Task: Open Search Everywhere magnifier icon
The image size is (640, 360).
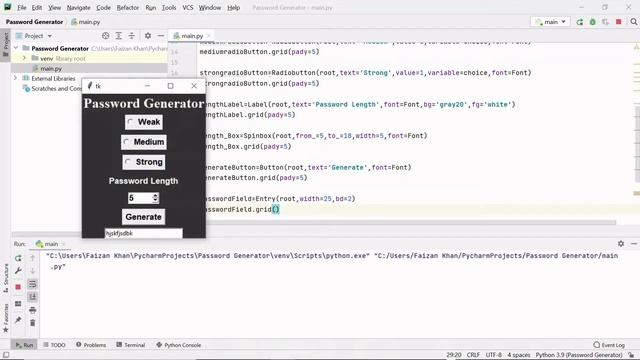Action: tap(633, 22)
